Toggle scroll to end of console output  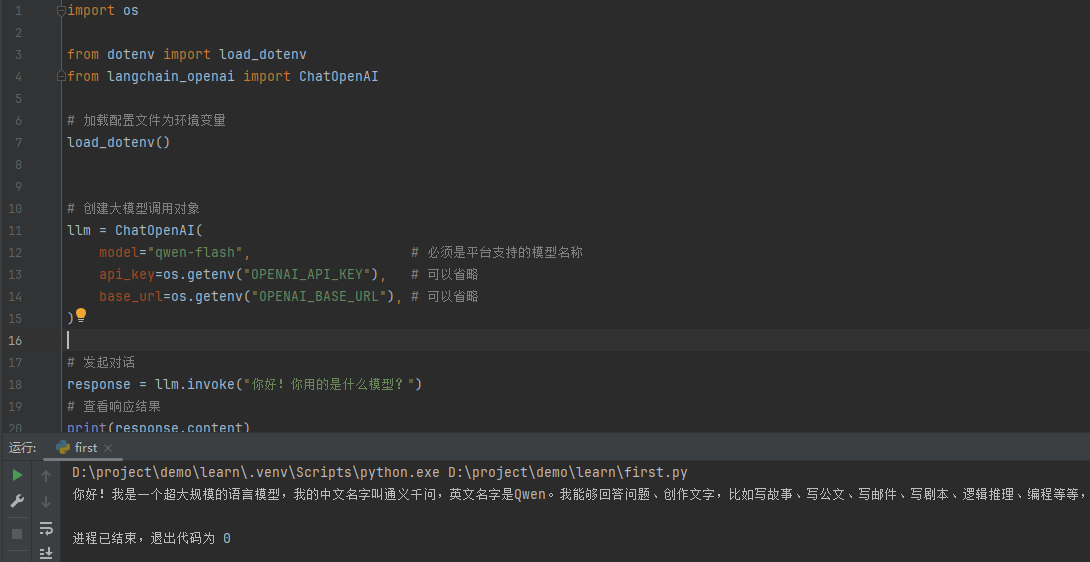pyautogui.click(x=46, y=552)
